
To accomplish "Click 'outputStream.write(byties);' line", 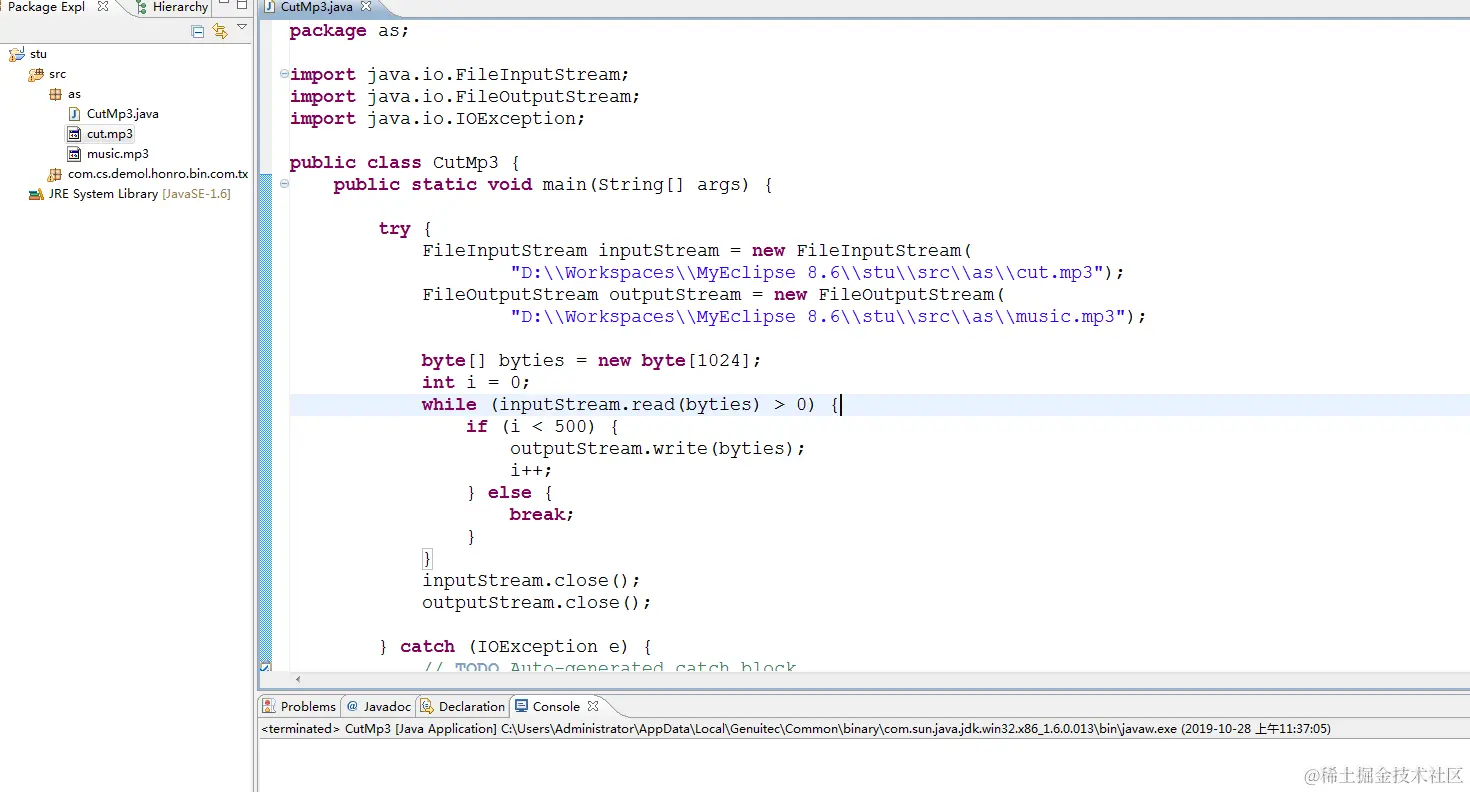I will 658,448.
